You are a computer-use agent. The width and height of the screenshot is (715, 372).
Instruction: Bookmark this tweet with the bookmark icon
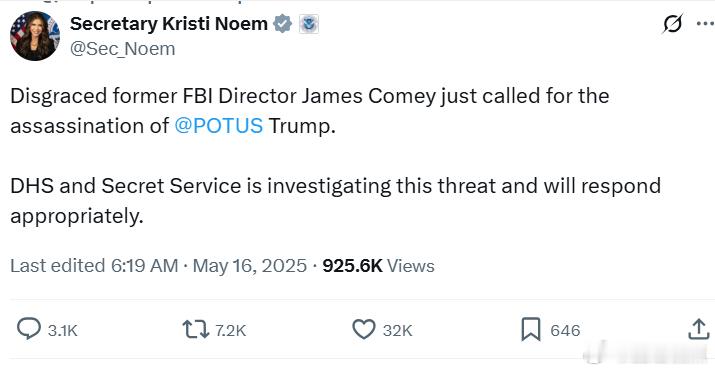(531, 329)
